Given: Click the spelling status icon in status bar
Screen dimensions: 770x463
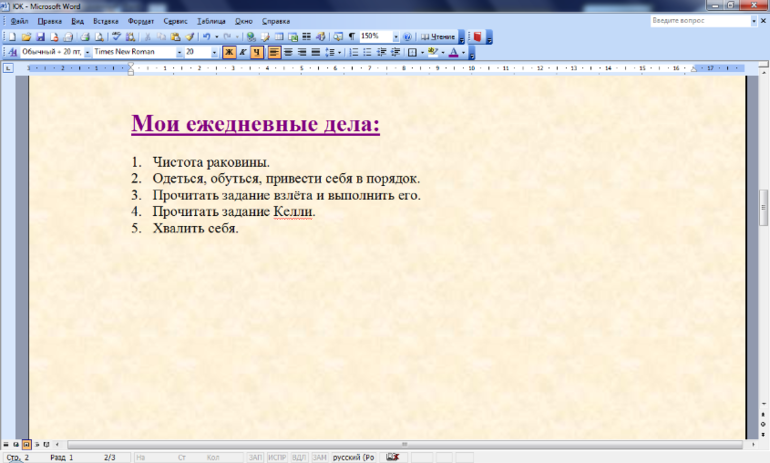Looking at the screenshot, I should (x=392, y=457).
